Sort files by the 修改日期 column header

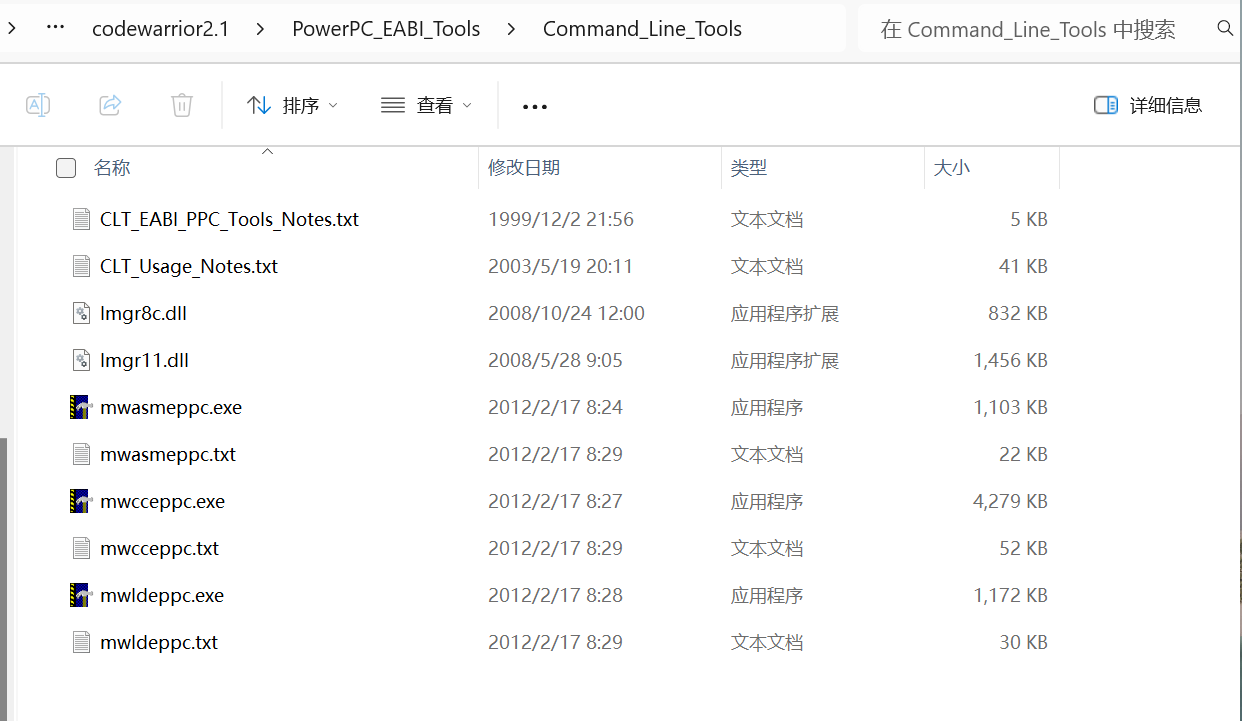point(524,167)
